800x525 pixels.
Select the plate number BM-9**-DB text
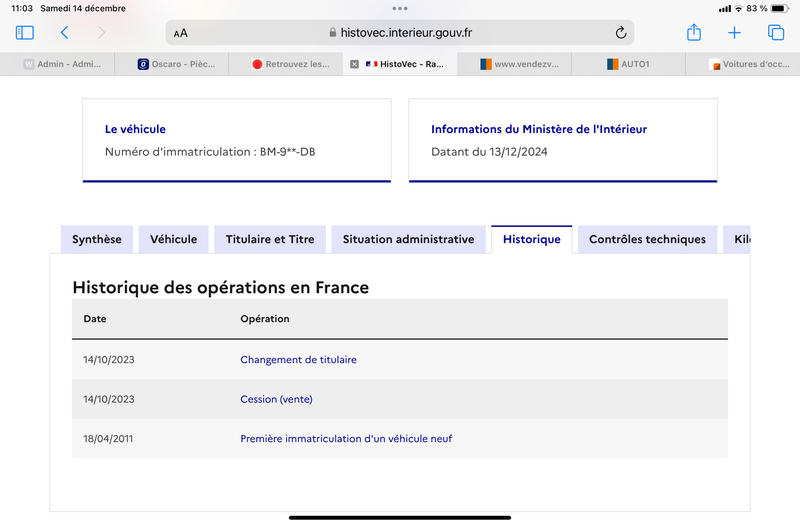pos(288,152)
